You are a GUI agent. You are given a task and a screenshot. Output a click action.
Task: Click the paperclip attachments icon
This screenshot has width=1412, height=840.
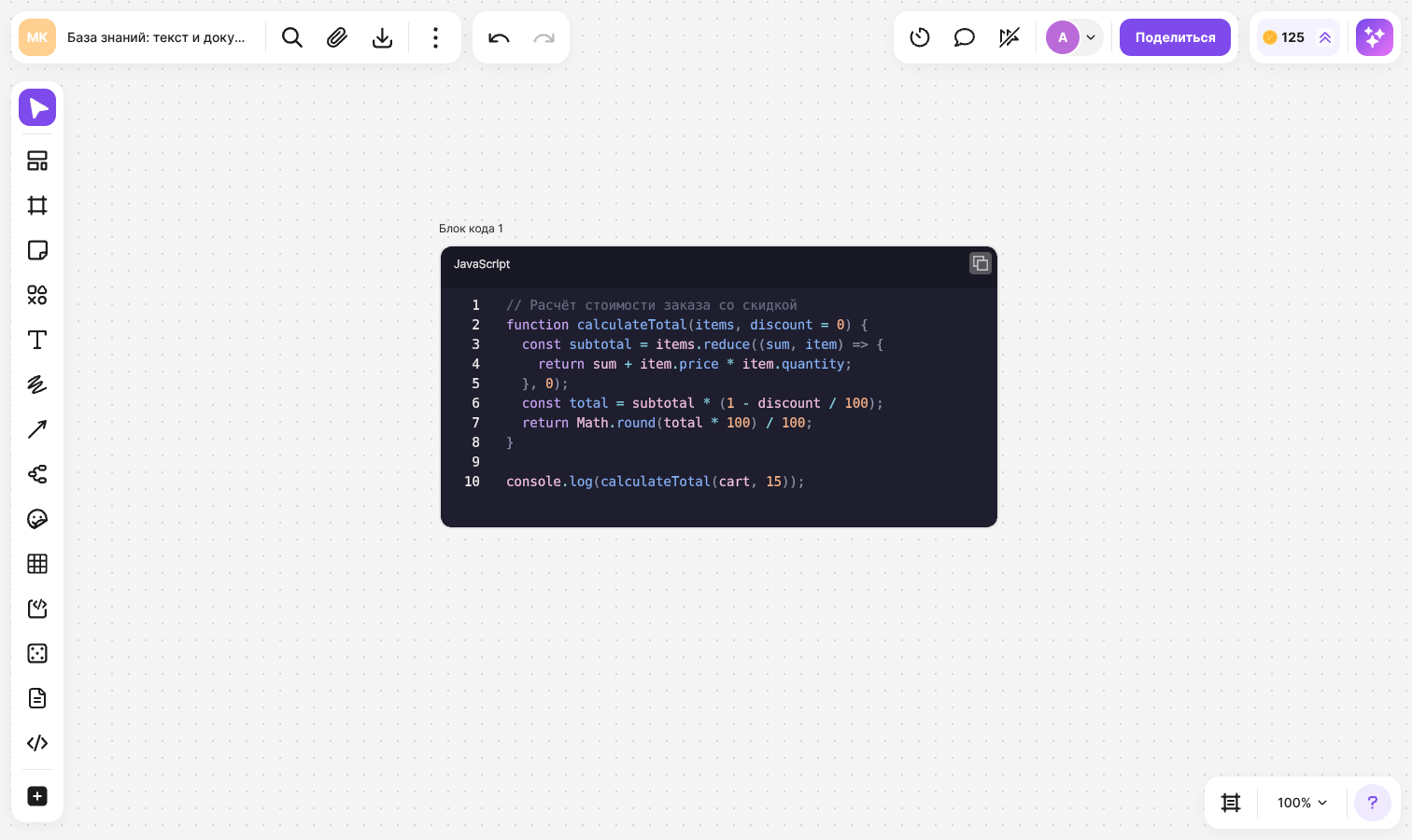337,37
